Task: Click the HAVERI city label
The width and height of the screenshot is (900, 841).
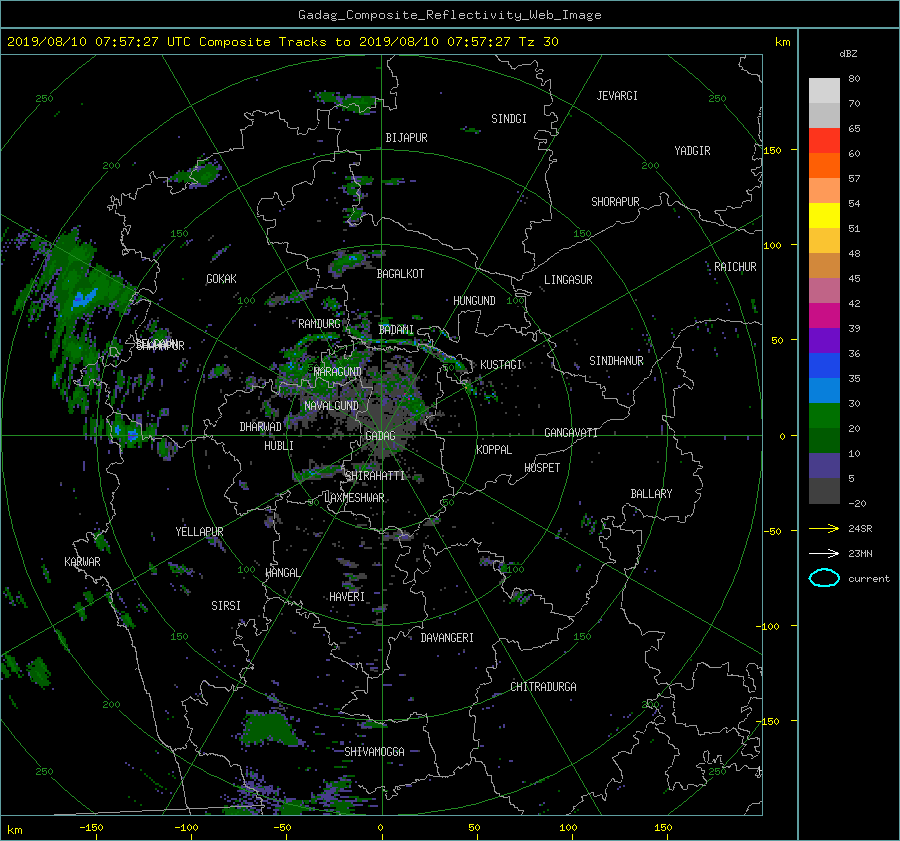Action: coord(347,597)
